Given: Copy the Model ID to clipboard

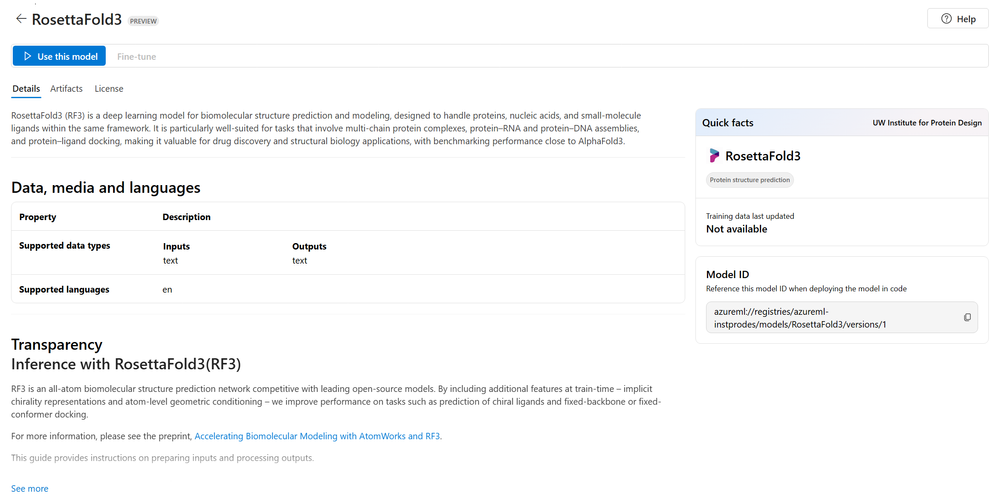Looking at the screenshot, I should tap(967, 317).
